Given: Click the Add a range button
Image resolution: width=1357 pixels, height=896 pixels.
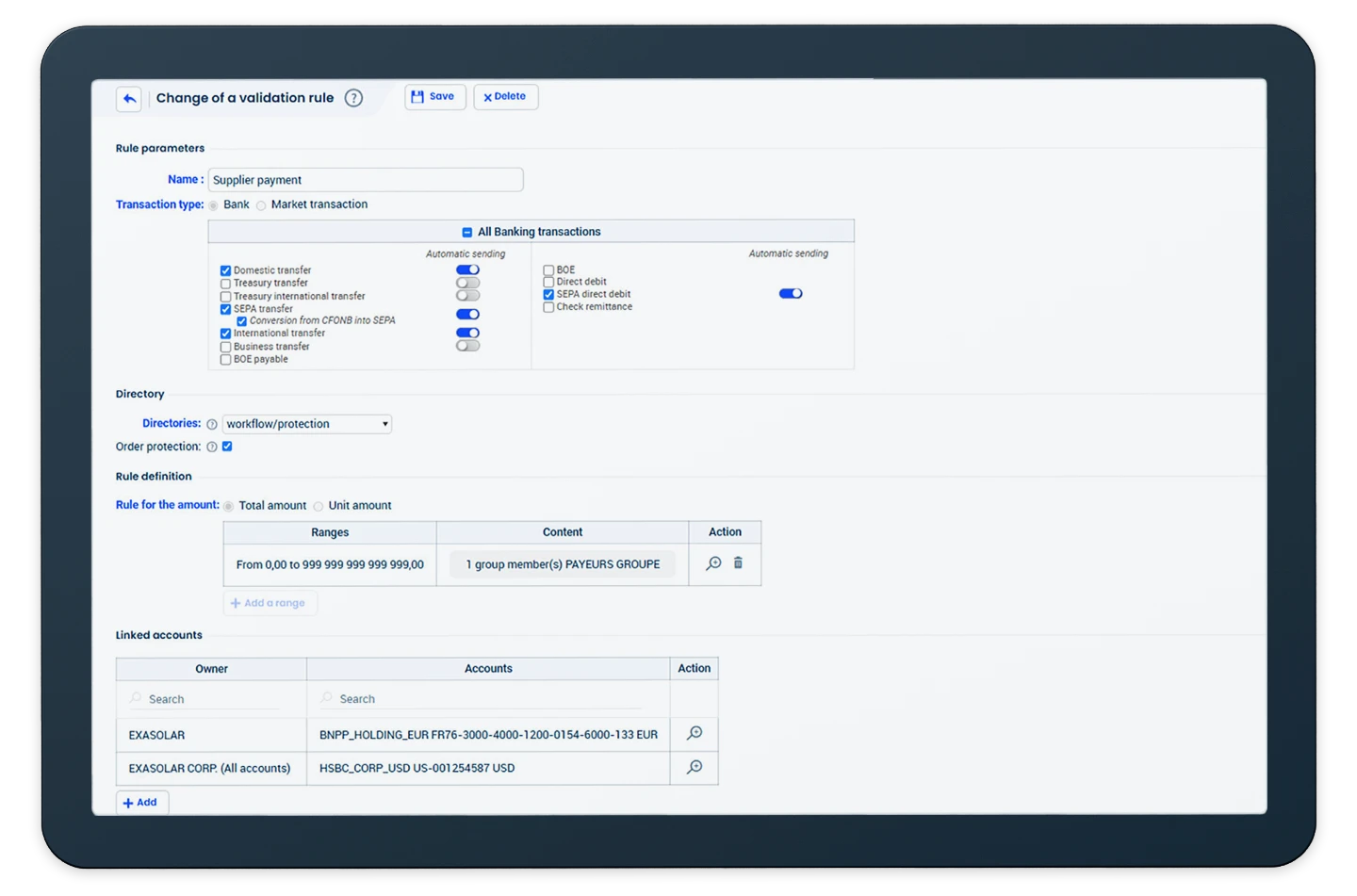Looking at the screenshot, I should click(270, 604).
